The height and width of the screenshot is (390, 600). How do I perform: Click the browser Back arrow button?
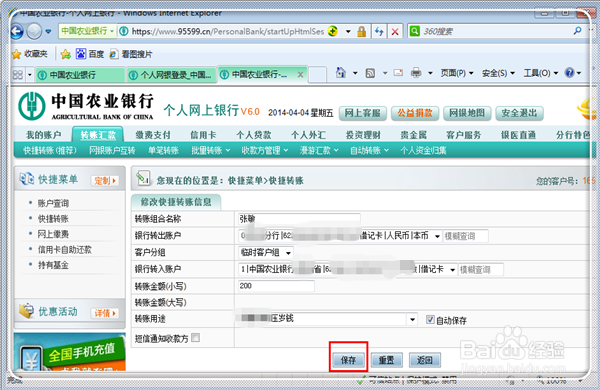pos(17,31)
